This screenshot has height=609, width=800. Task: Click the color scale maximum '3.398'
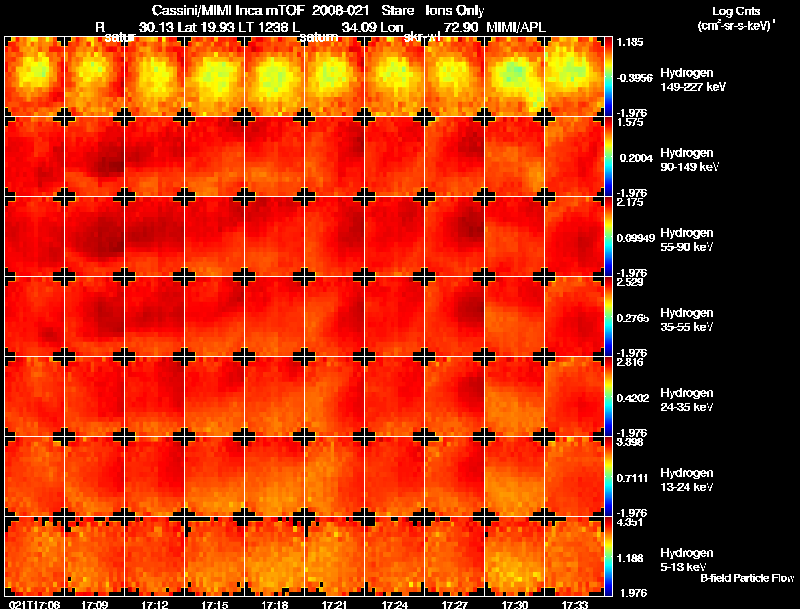pos(630,443)
